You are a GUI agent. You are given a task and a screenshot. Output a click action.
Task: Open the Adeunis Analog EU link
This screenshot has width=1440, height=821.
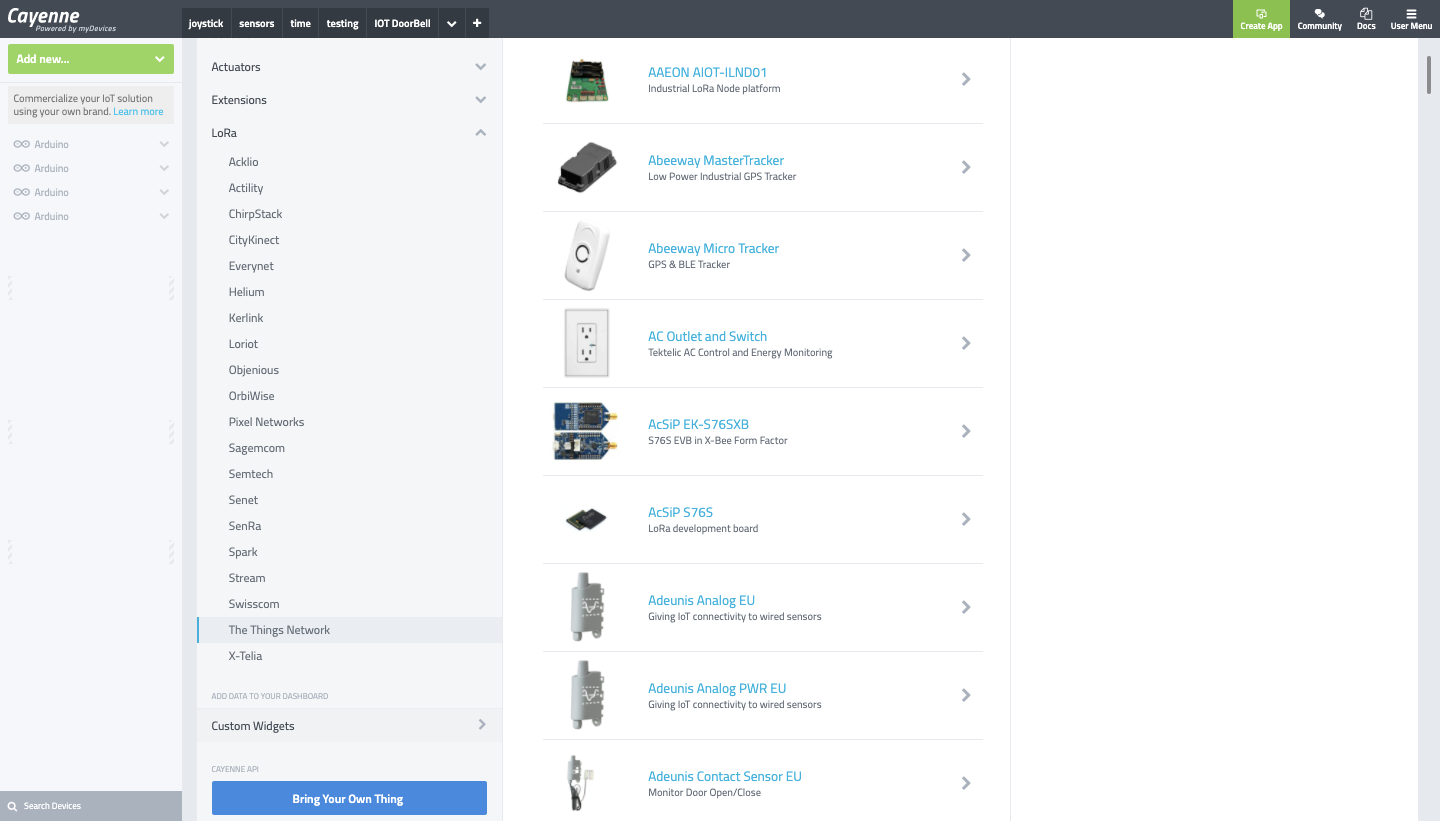[701, 600]
